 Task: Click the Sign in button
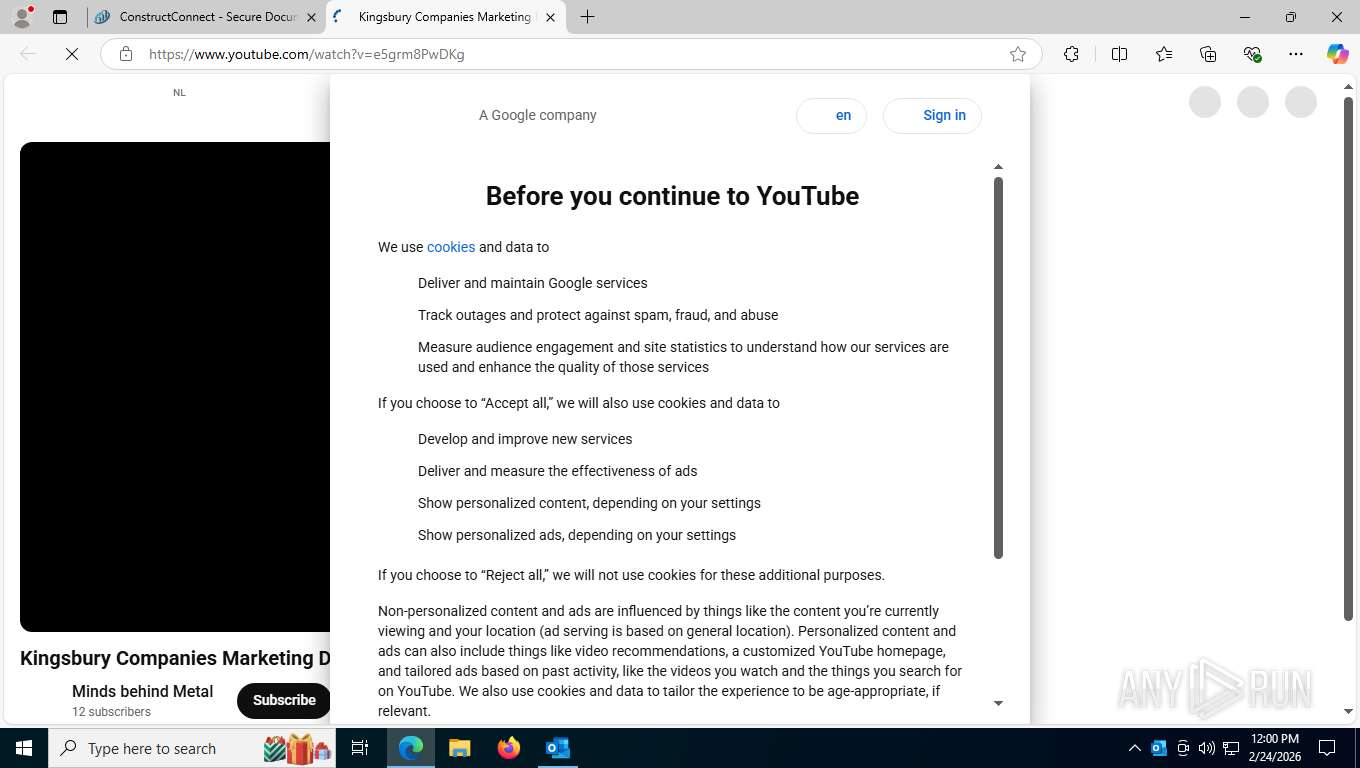click(x=932, y=116)
